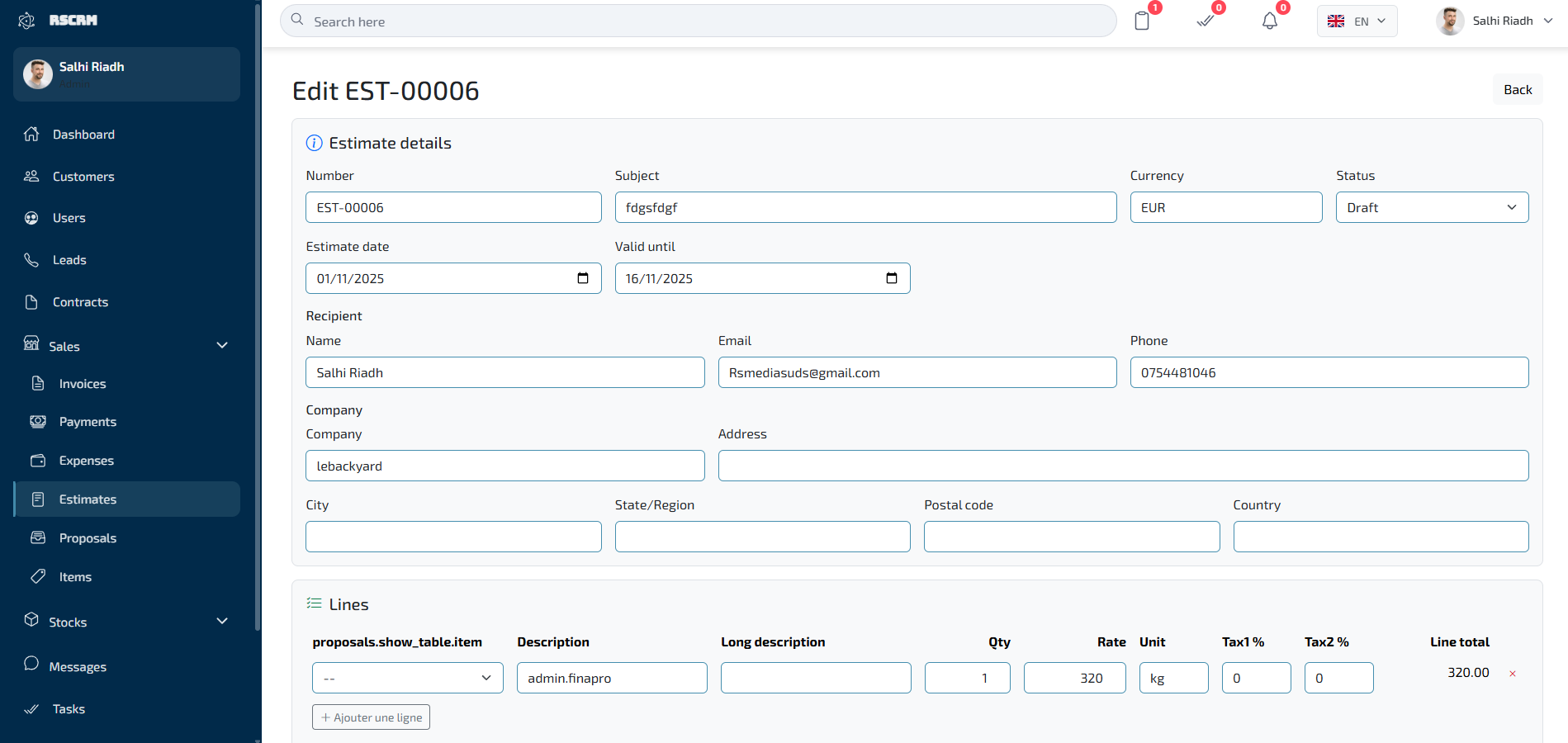Open calendar picker for Estimate date

[583, 278]
